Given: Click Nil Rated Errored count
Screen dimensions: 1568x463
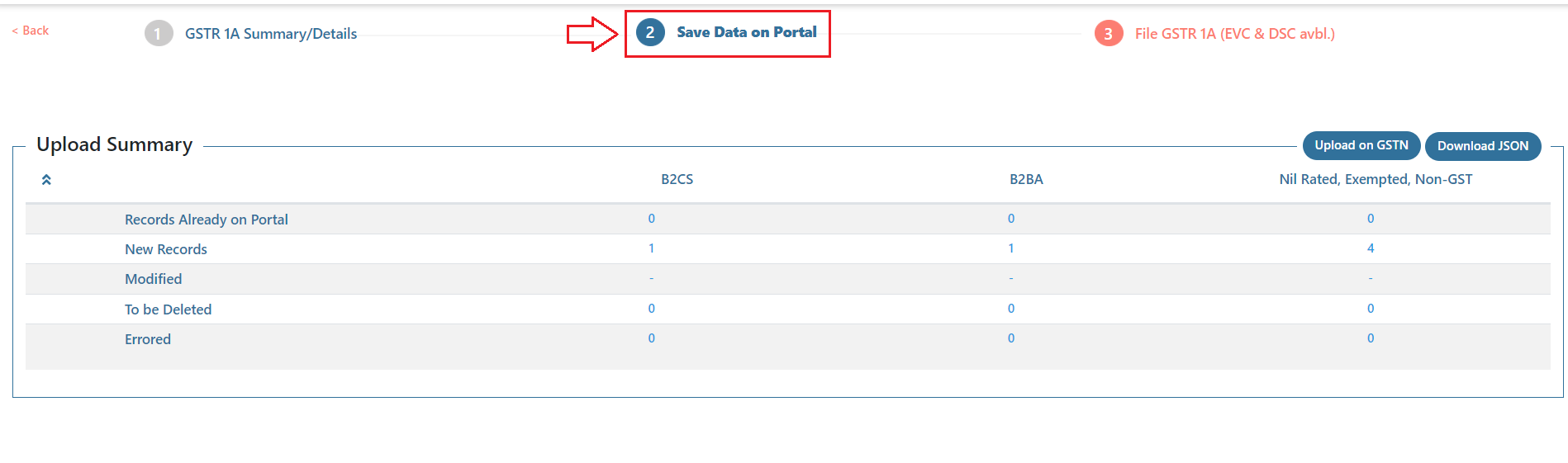Looking at the screenshot, I should 1371,338.
